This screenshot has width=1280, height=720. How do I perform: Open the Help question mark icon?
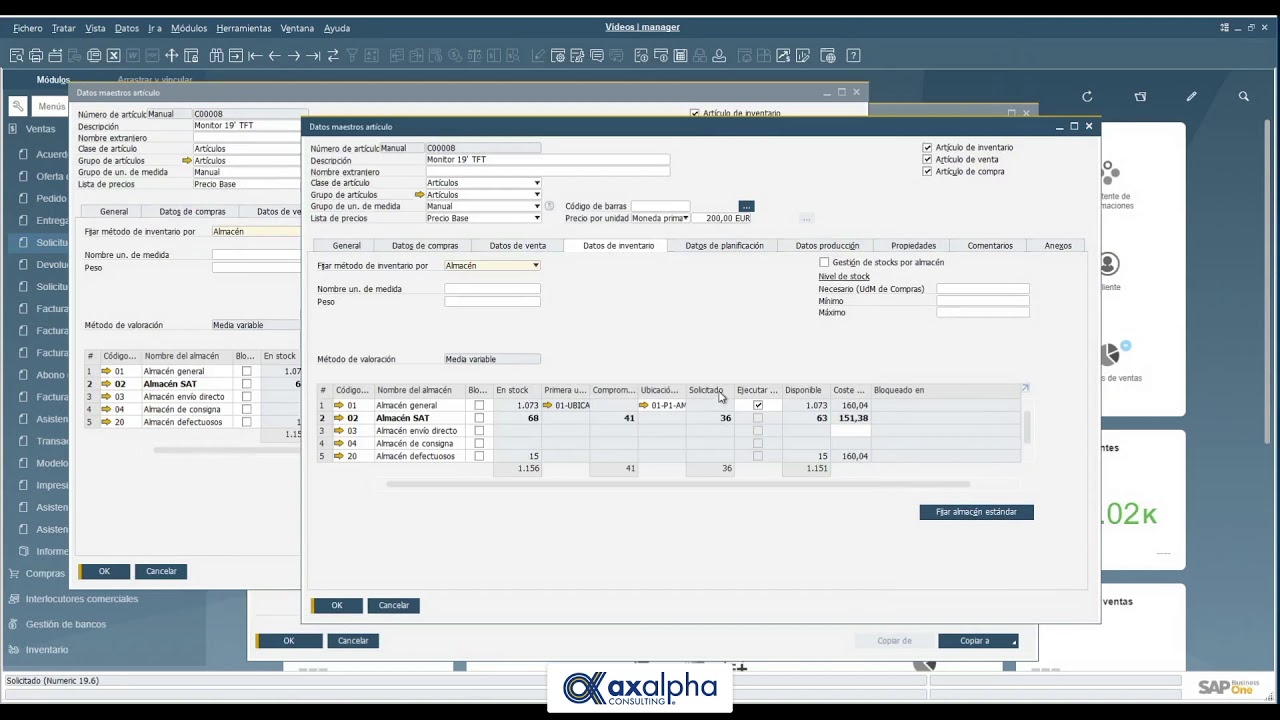(x=853, y=56)
